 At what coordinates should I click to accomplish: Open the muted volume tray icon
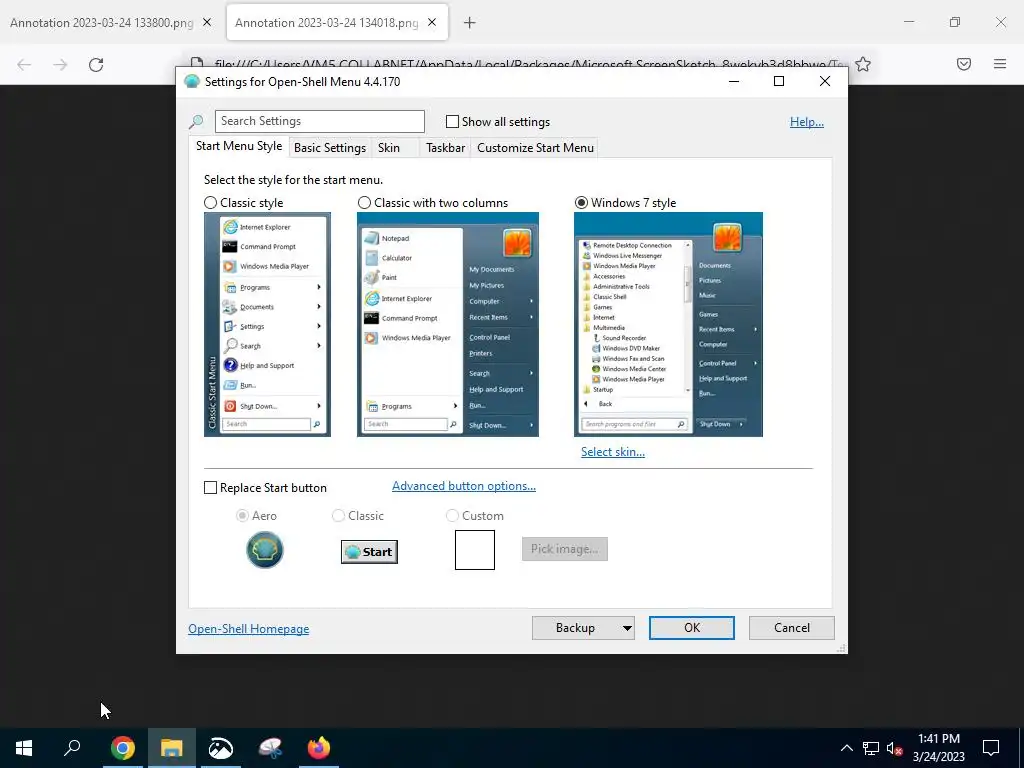[895, 748]
